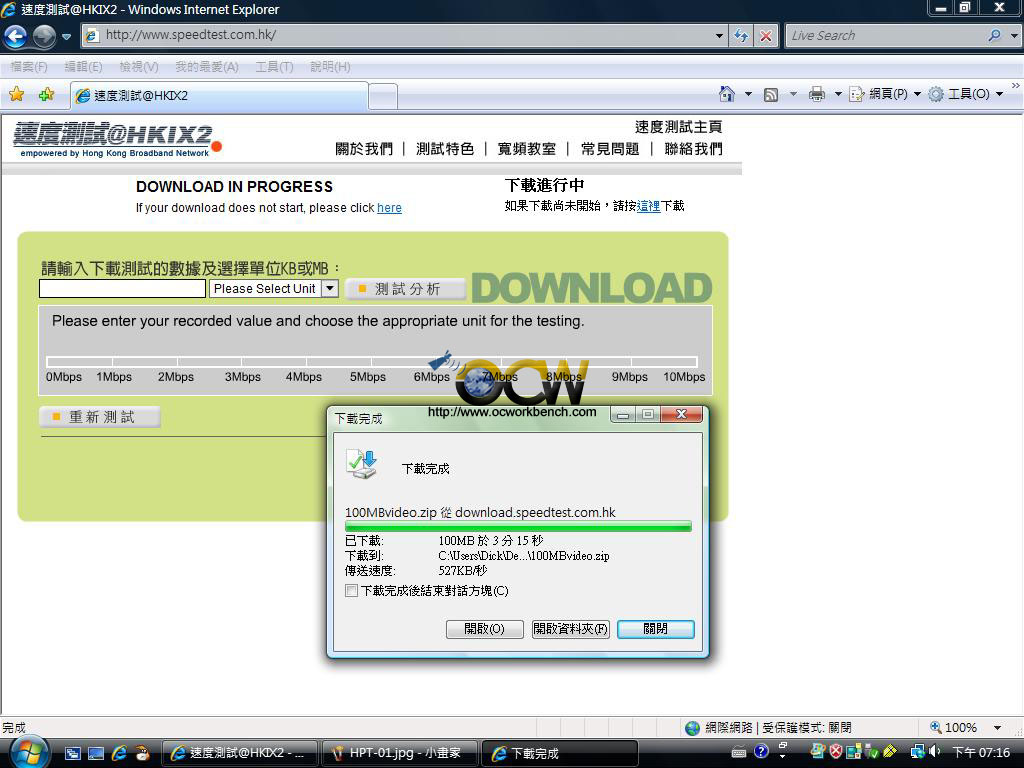Screen dimensions: 1024x768
Task: Stop loading with the red X icon
Action: (x=765, y=36)
